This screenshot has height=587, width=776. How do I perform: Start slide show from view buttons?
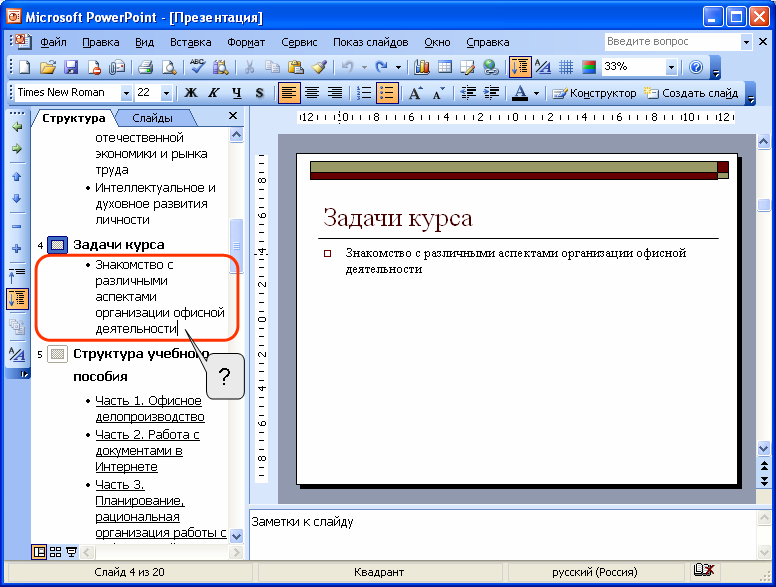point(71,552)
